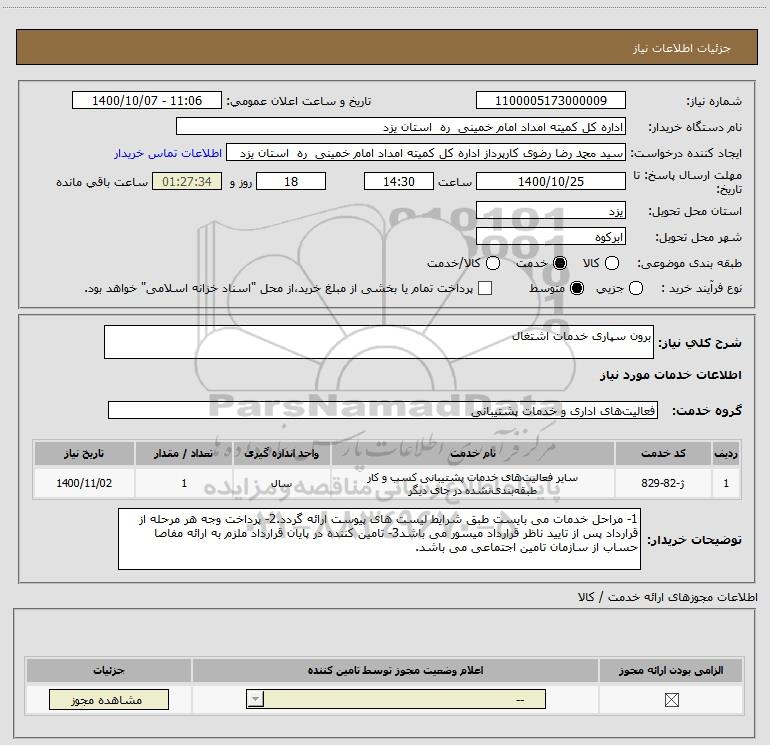Click the buyer notes text area
Image resolution: width=770 pixels, height=745 pixels.
379,539
